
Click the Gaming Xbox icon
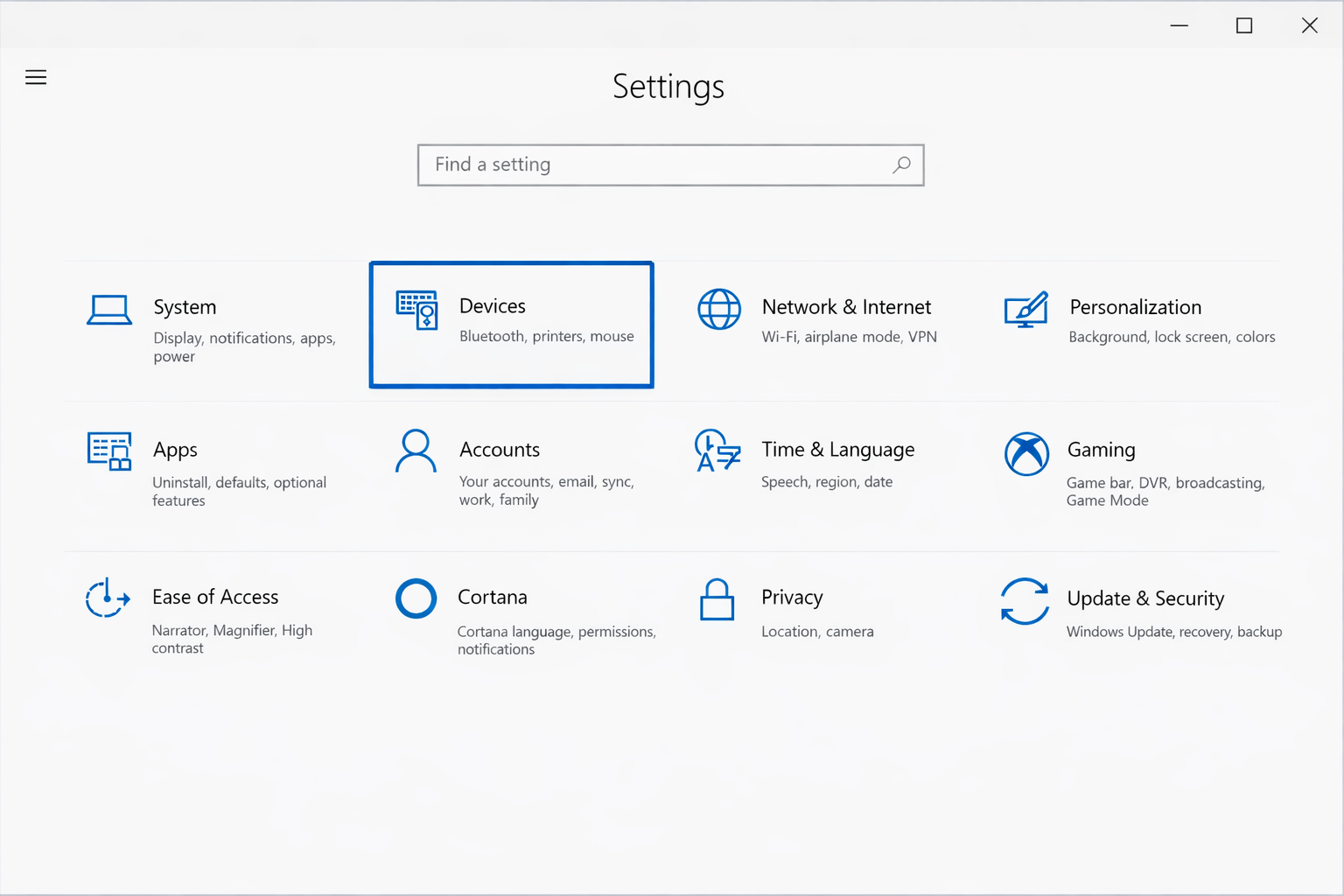point(1026,453)
